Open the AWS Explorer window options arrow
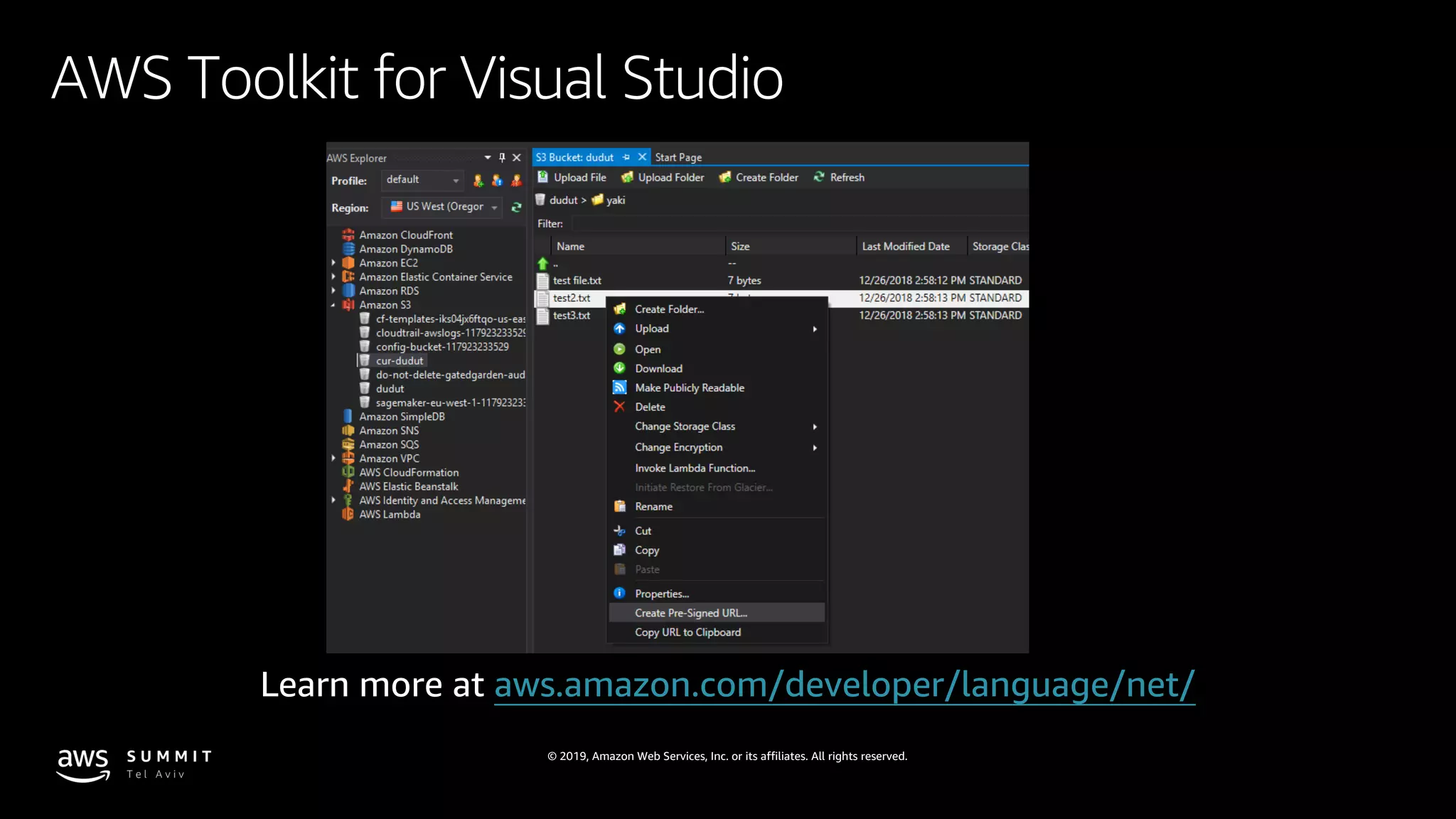The height and width of the screenshot is (819, 1456). click(488, 158)
